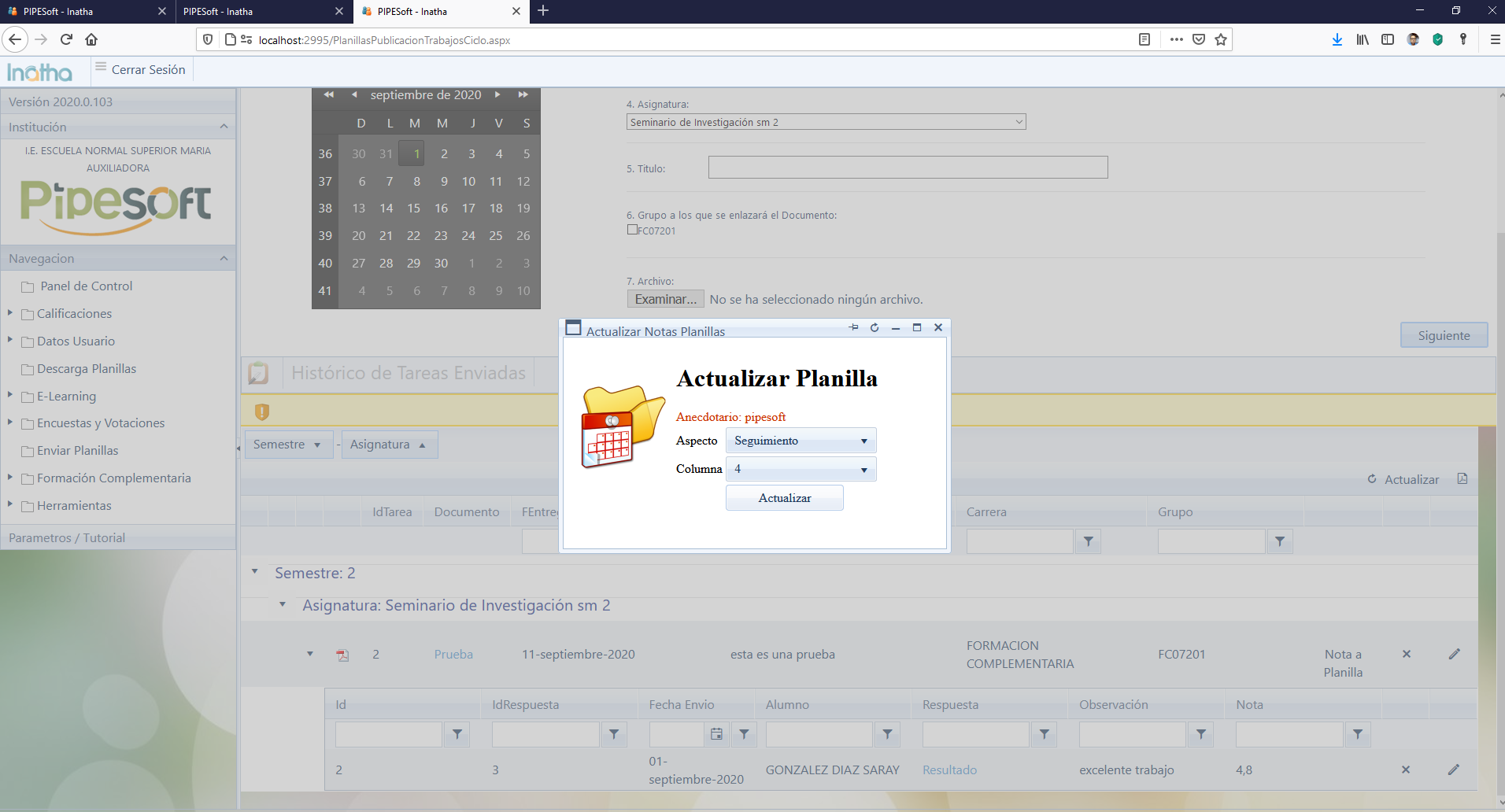Edit the Prueba task row with pencil
The width and height of the screenshot is (1505, 812).
1454,654
